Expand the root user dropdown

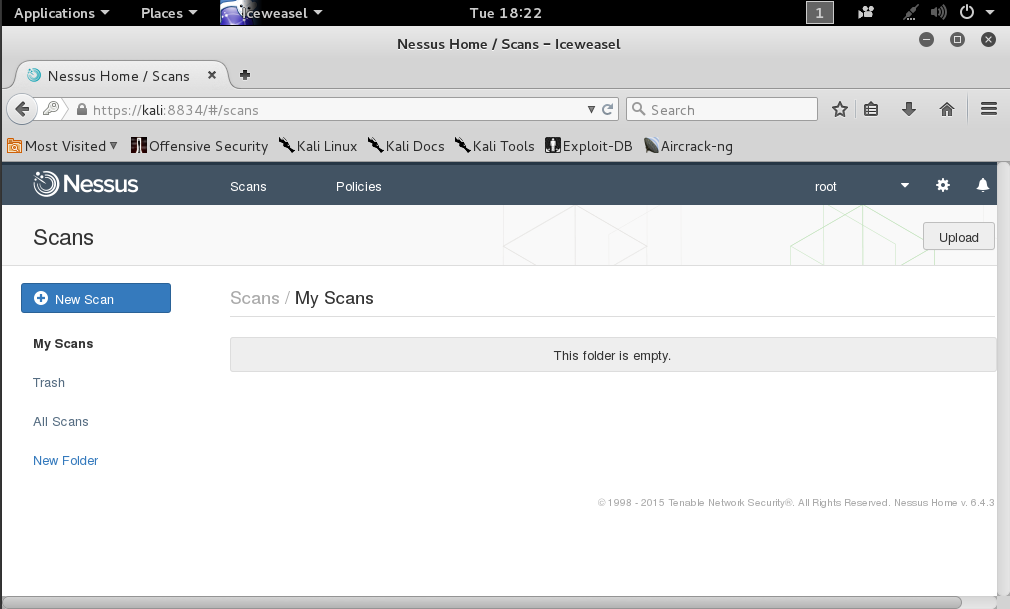pyautogui.click(x=904, y=186)
